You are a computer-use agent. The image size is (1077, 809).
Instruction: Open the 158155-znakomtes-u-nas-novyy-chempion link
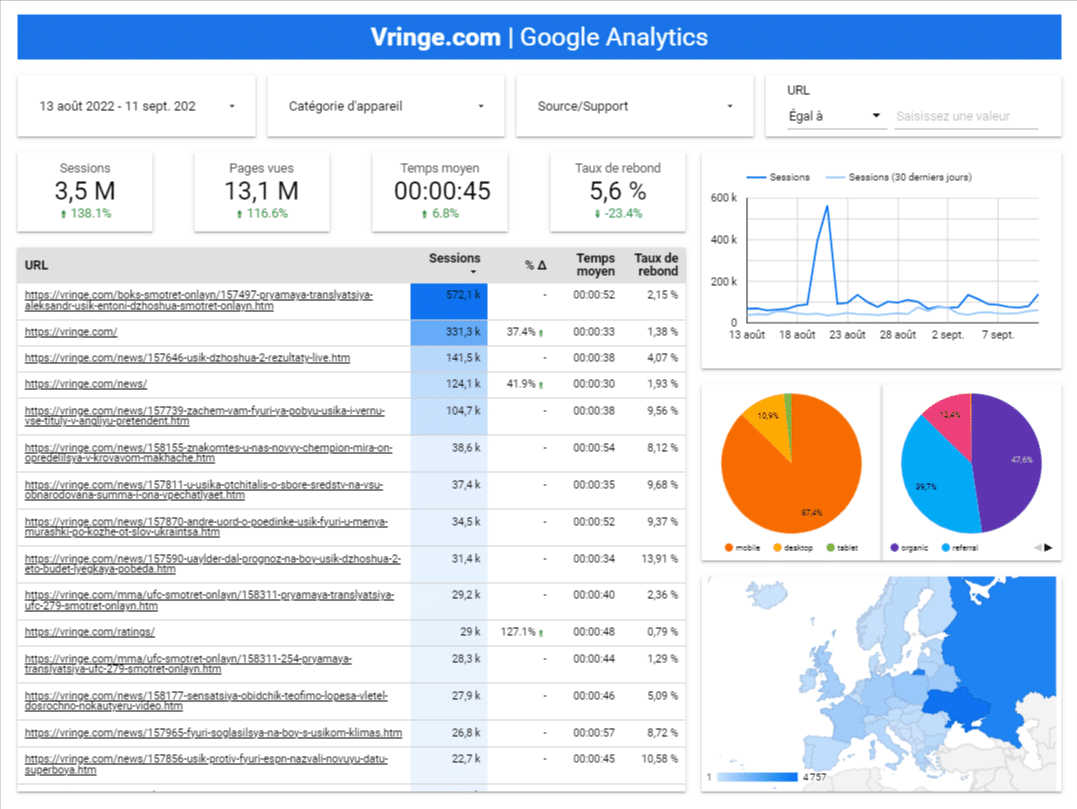pos(208,453)
